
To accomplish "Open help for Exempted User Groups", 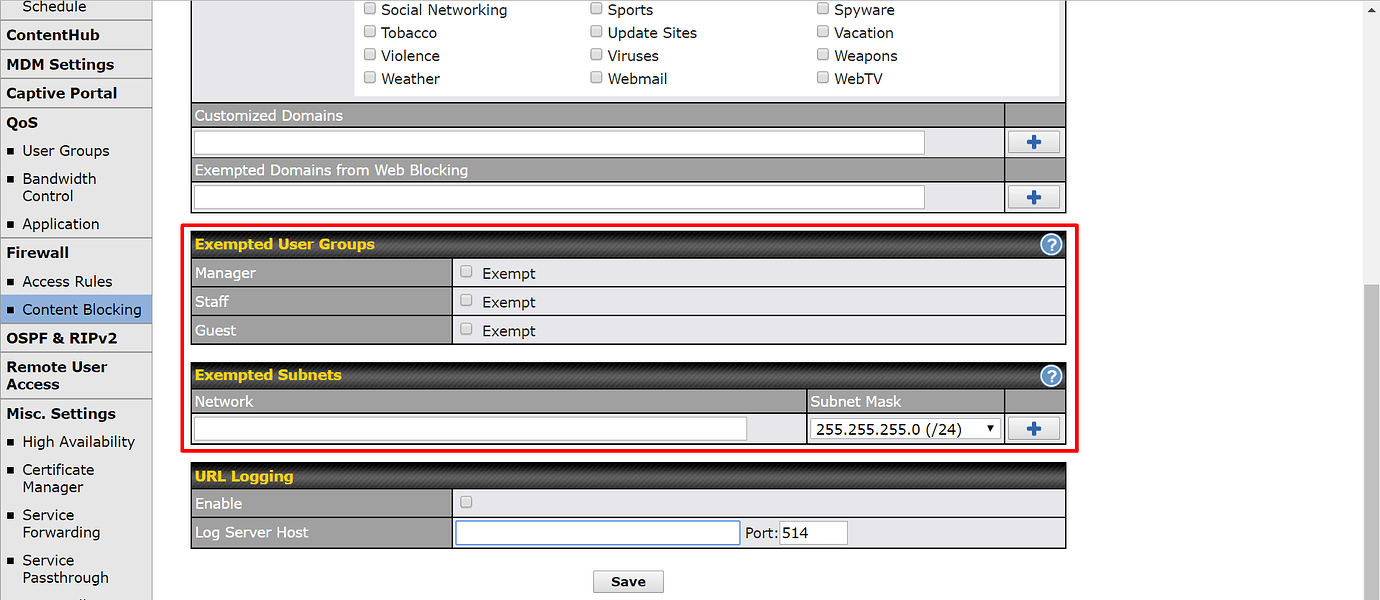I will pos(1050,243).
